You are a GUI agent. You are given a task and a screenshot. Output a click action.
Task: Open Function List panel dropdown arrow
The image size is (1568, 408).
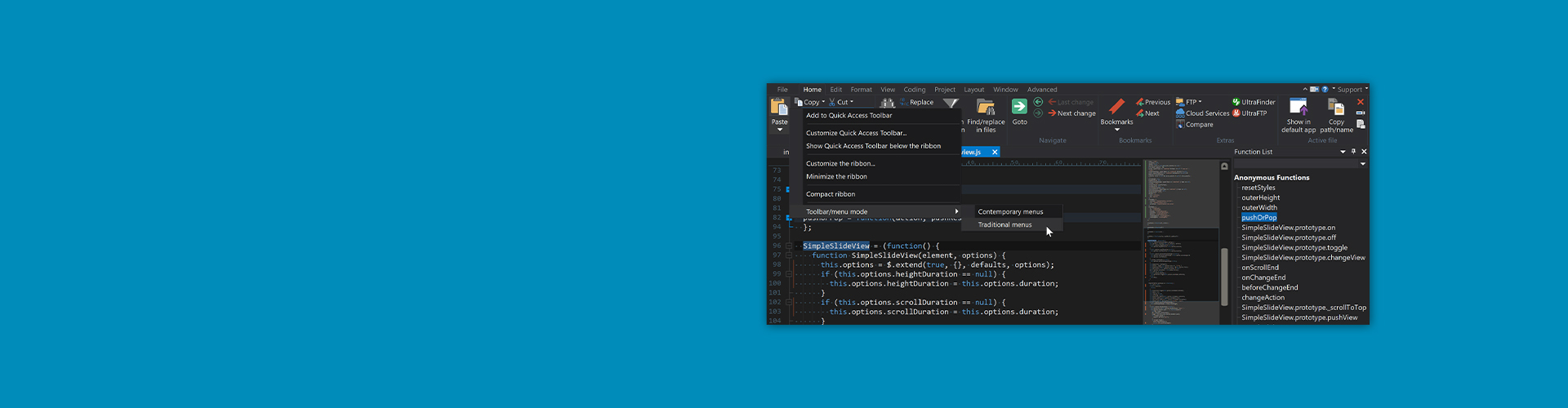click(x=1343, y=152)
